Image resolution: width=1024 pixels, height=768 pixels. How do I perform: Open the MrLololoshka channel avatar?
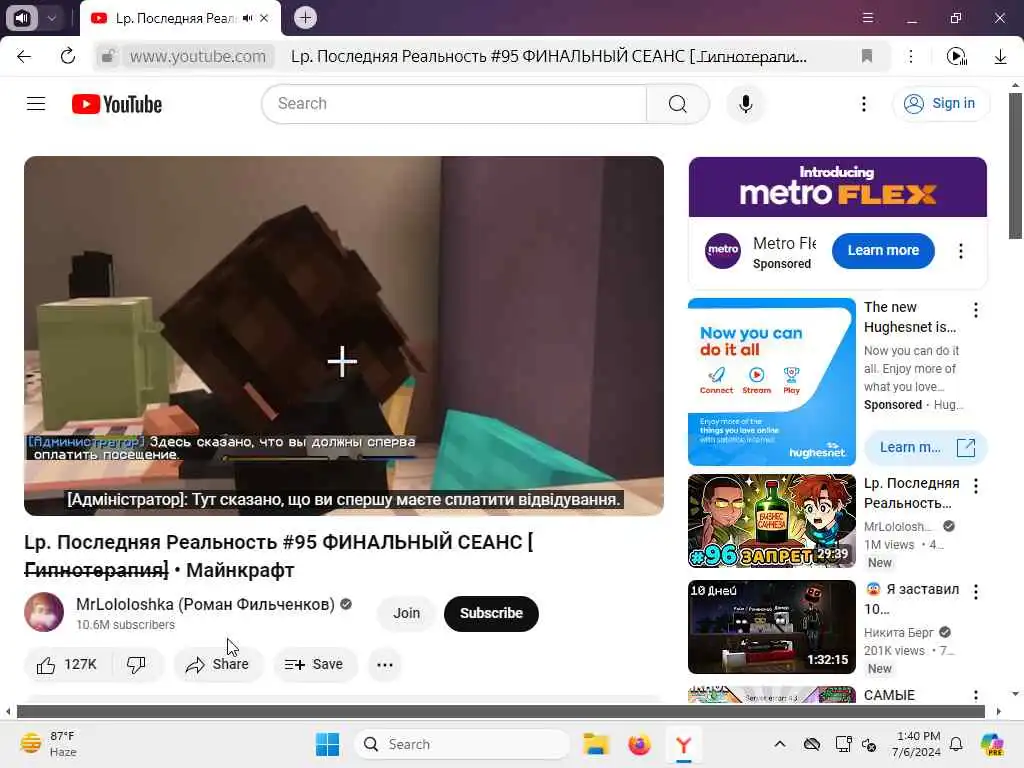pyautogui.click(x=44, y=612)
